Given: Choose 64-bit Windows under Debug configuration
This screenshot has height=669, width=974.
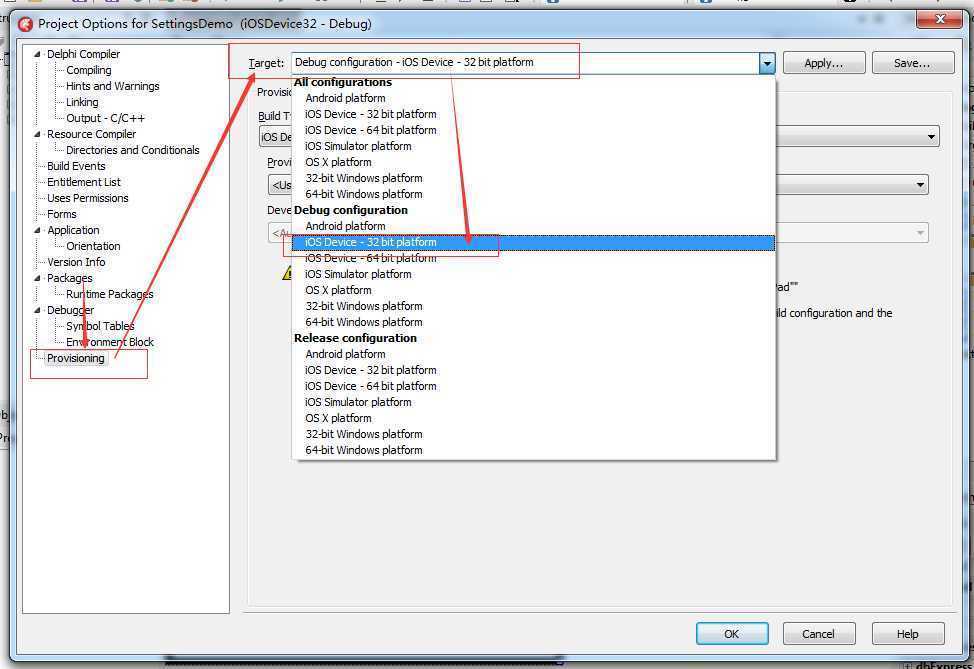Looking at the screenshot, I should coord(534,322).
